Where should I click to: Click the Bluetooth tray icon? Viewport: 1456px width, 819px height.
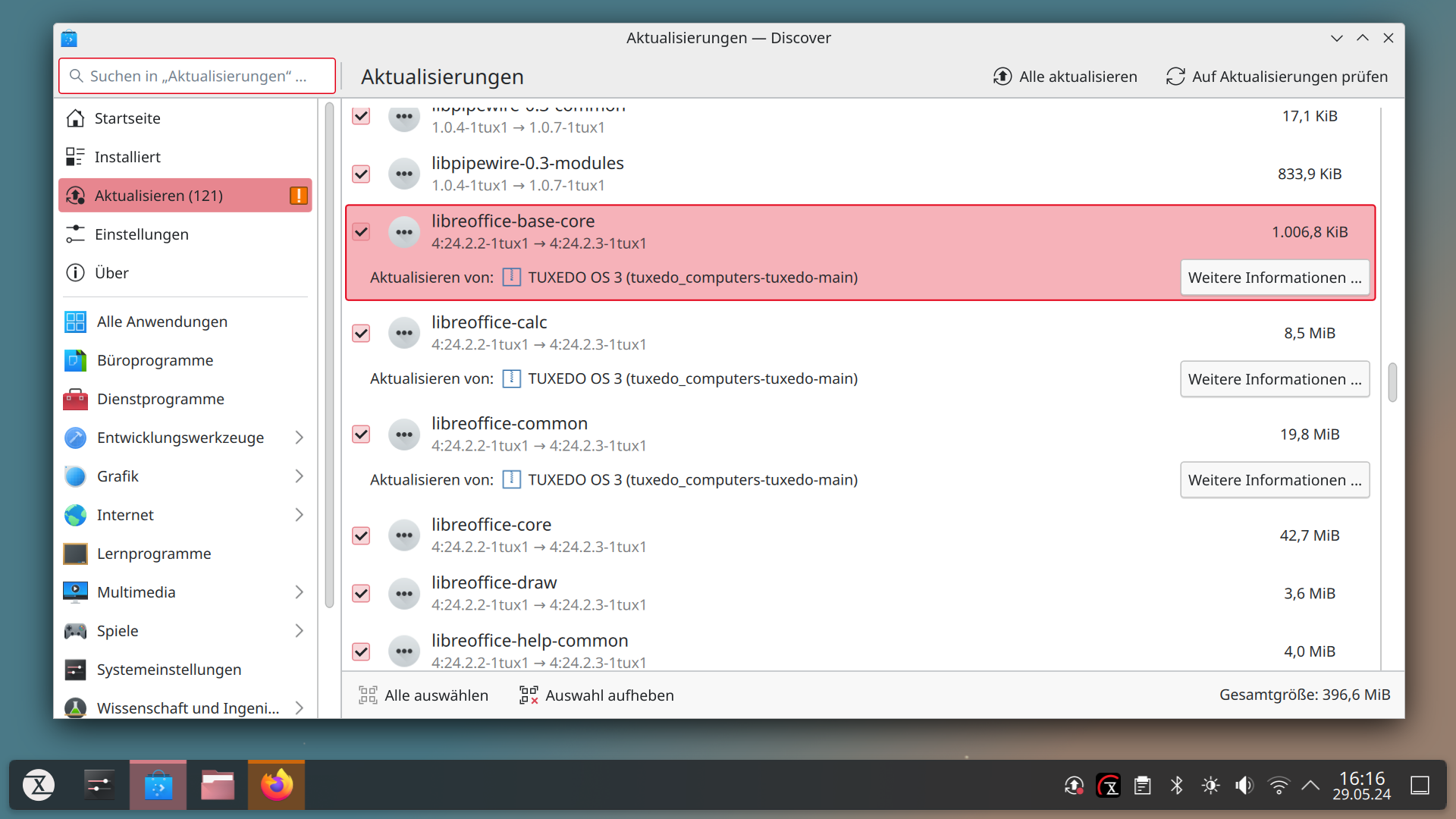pos(1176,785)
